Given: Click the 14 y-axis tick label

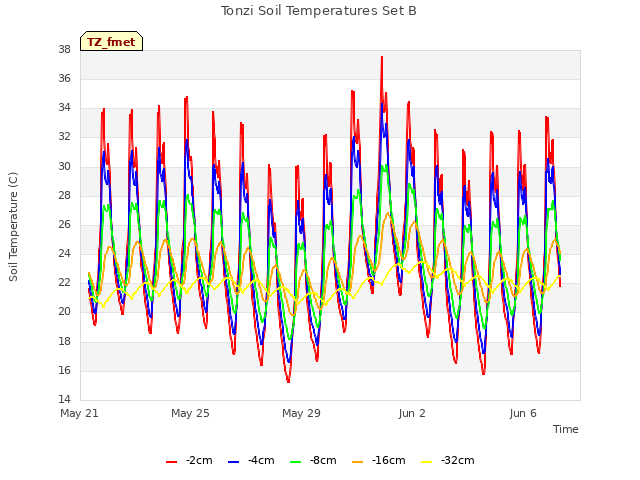Looking at the screenshot, I should (64, 400).
